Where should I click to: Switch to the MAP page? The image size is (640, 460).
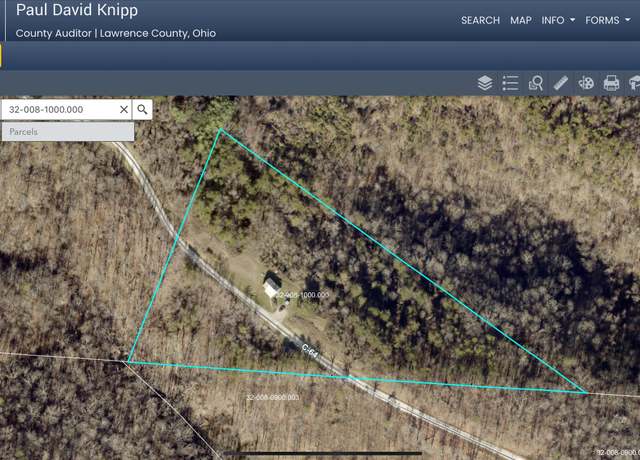[x=521, y=20]
